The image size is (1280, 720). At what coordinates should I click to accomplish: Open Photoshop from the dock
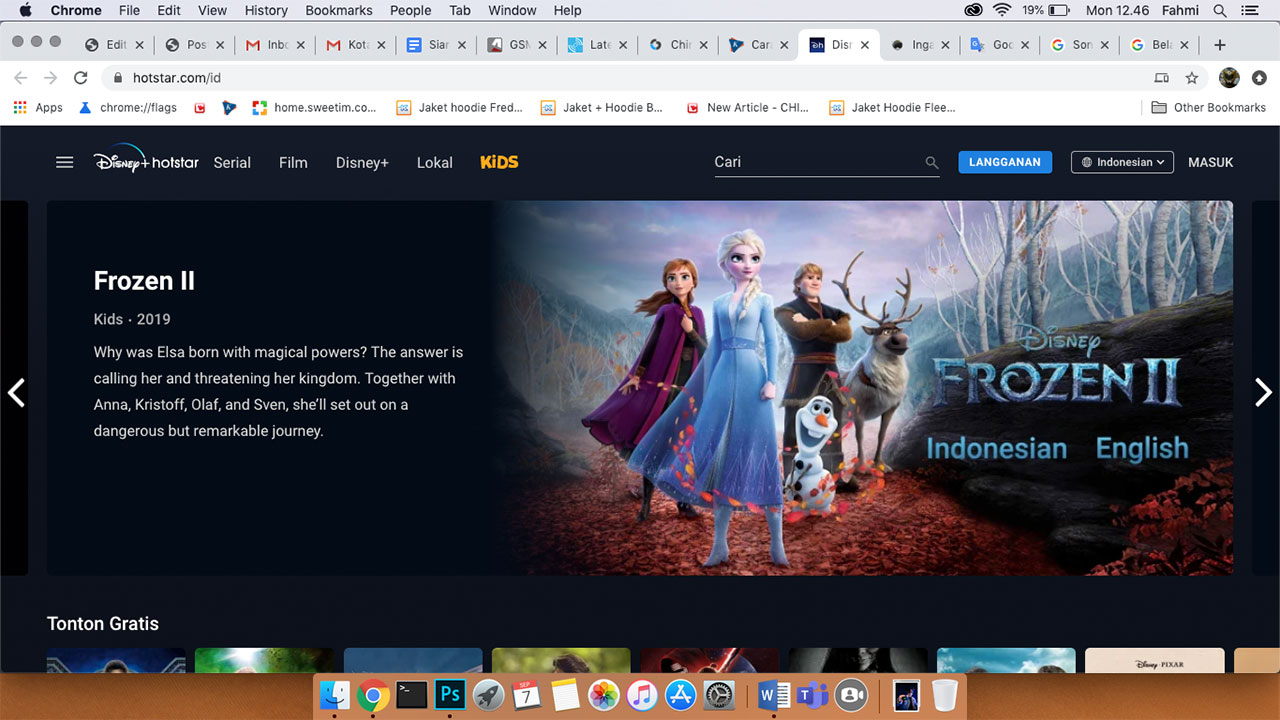tap(451, 694)
